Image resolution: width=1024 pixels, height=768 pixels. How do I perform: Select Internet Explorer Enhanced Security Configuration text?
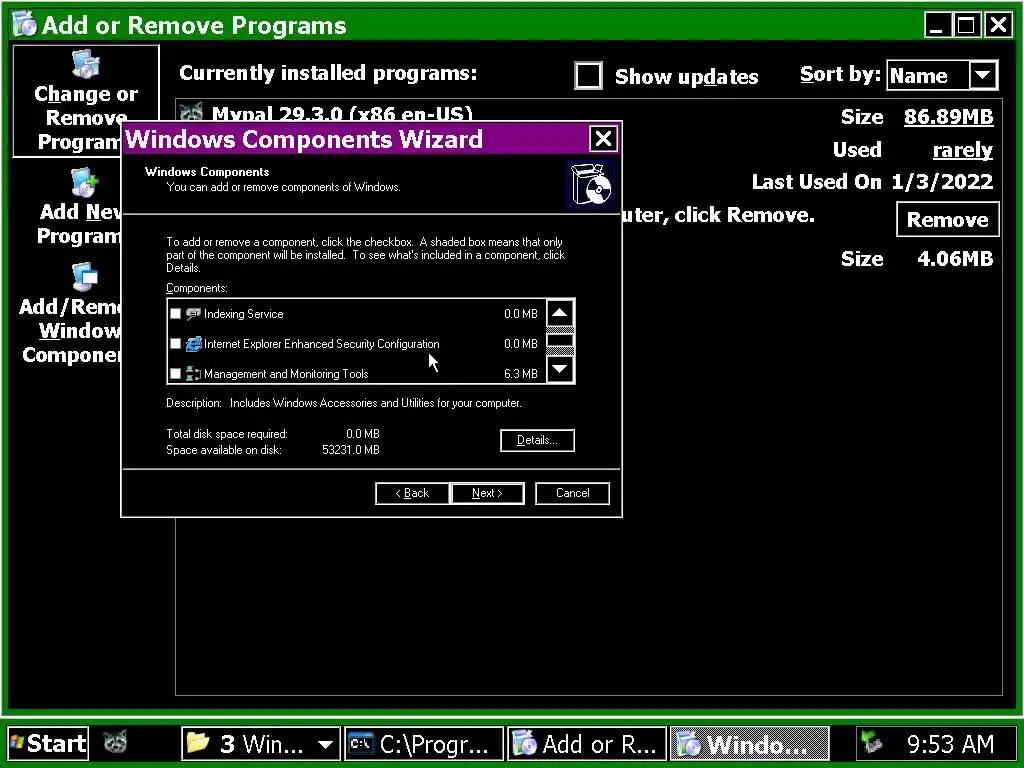tap(321, 344)
